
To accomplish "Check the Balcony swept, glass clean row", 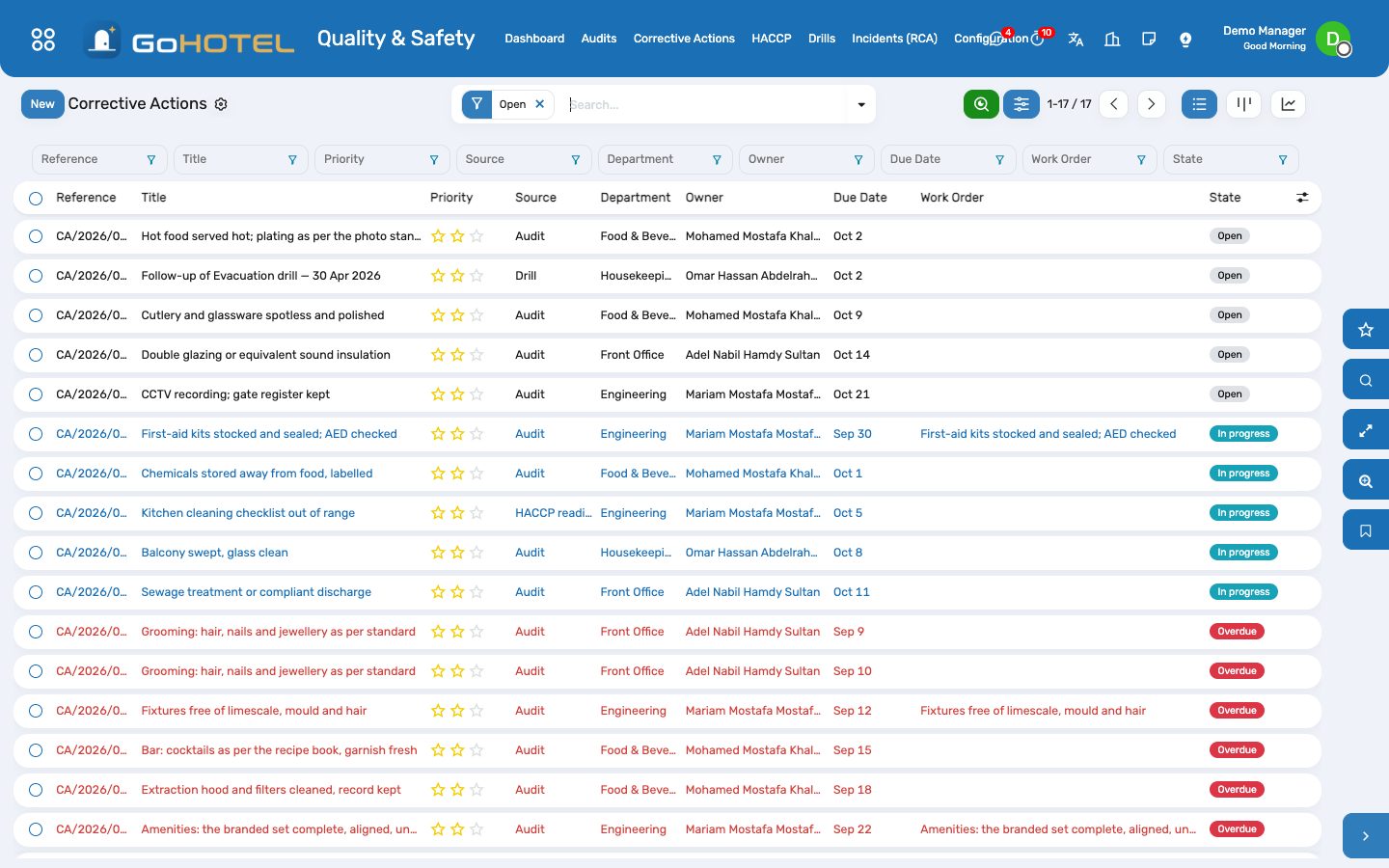I will point(36,553).
